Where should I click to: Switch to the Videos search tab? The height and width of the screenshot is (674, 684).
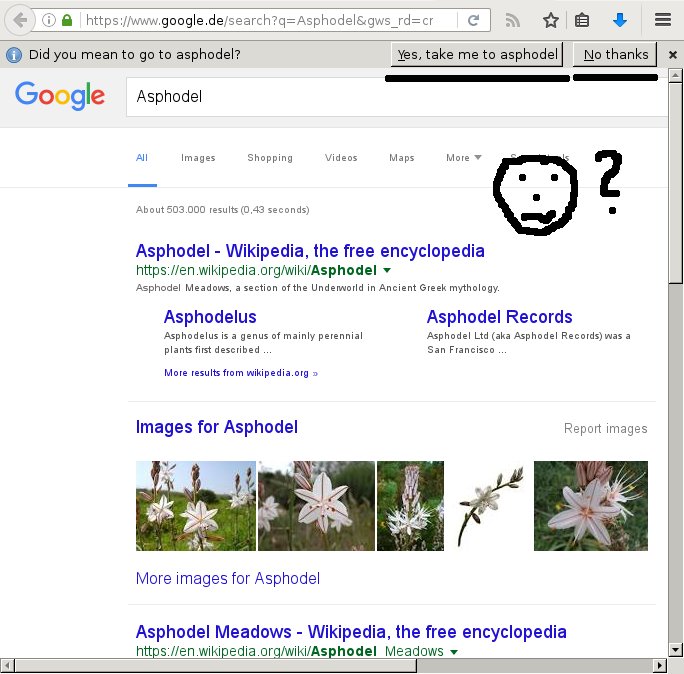[341, 157]
